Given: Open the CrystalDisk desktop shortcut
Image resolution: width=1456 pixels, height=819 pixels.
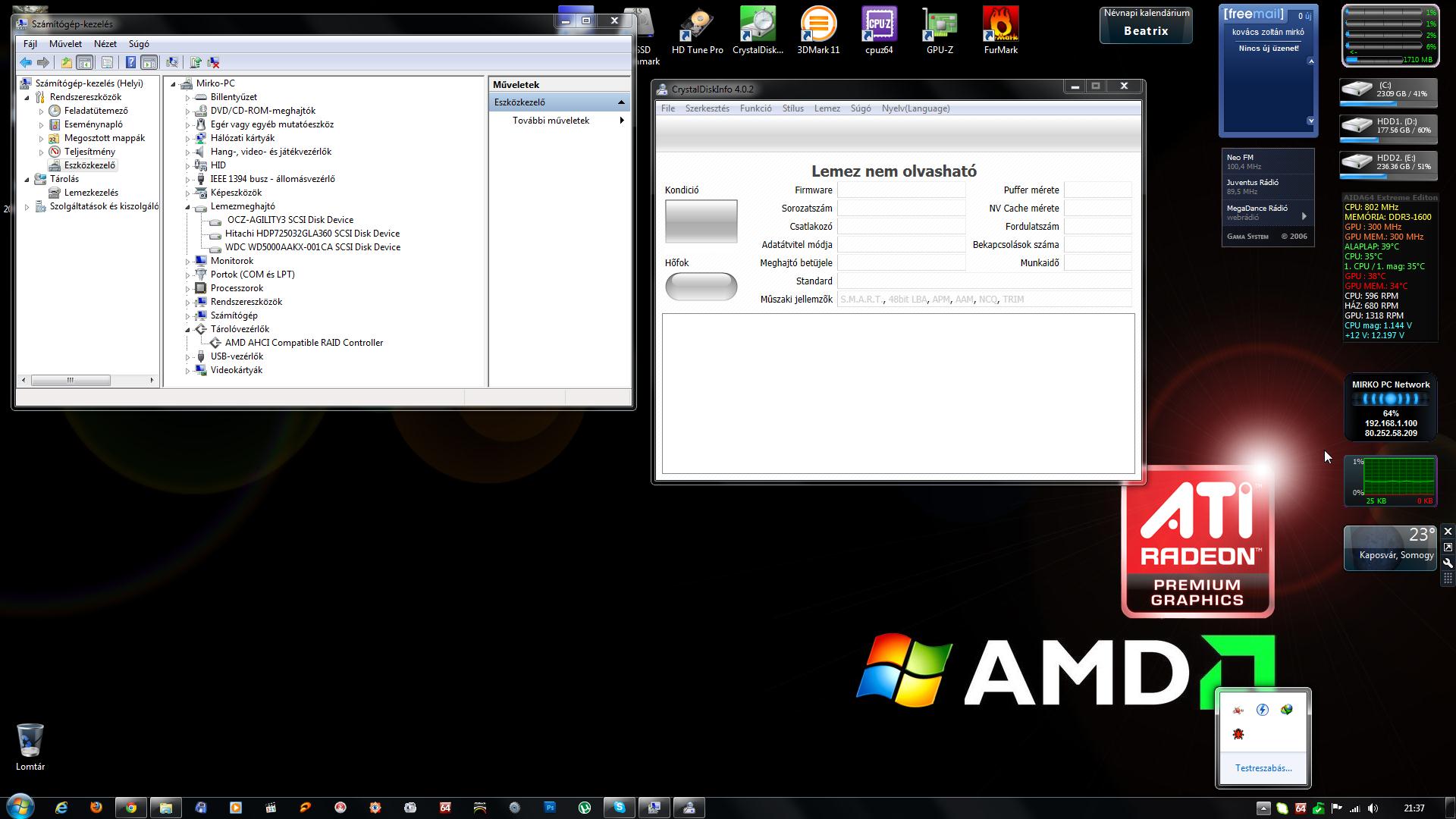Looking at the screenshot, I should click(758, 31).
